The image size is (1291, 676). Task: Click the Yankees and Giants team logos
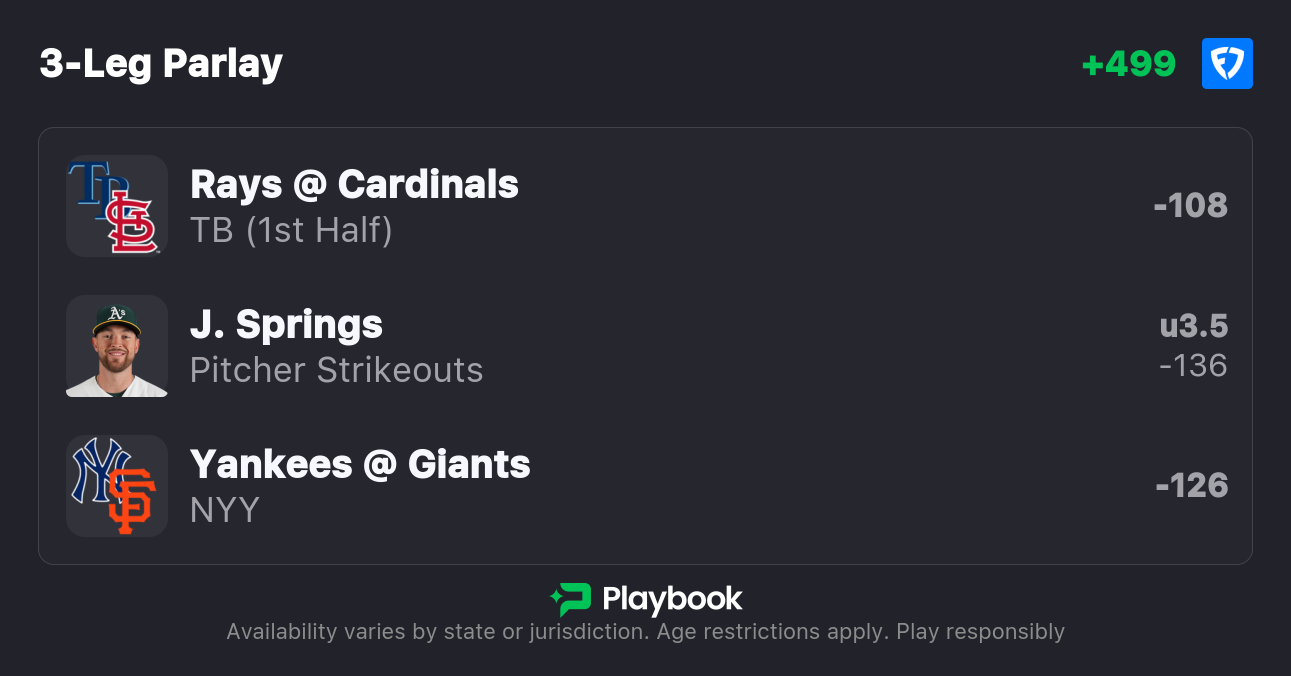117,486
